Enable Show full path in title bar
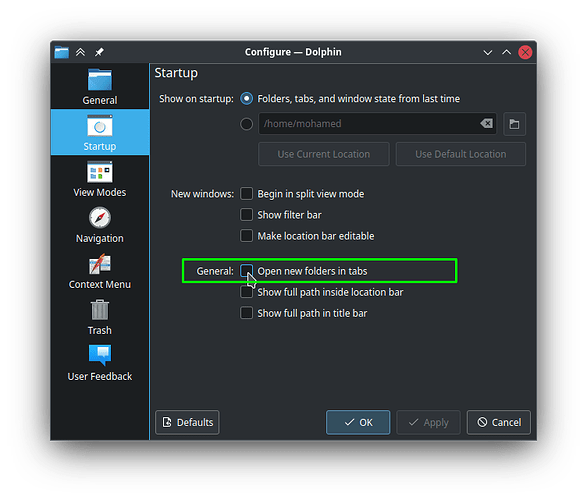 point(246,313)
